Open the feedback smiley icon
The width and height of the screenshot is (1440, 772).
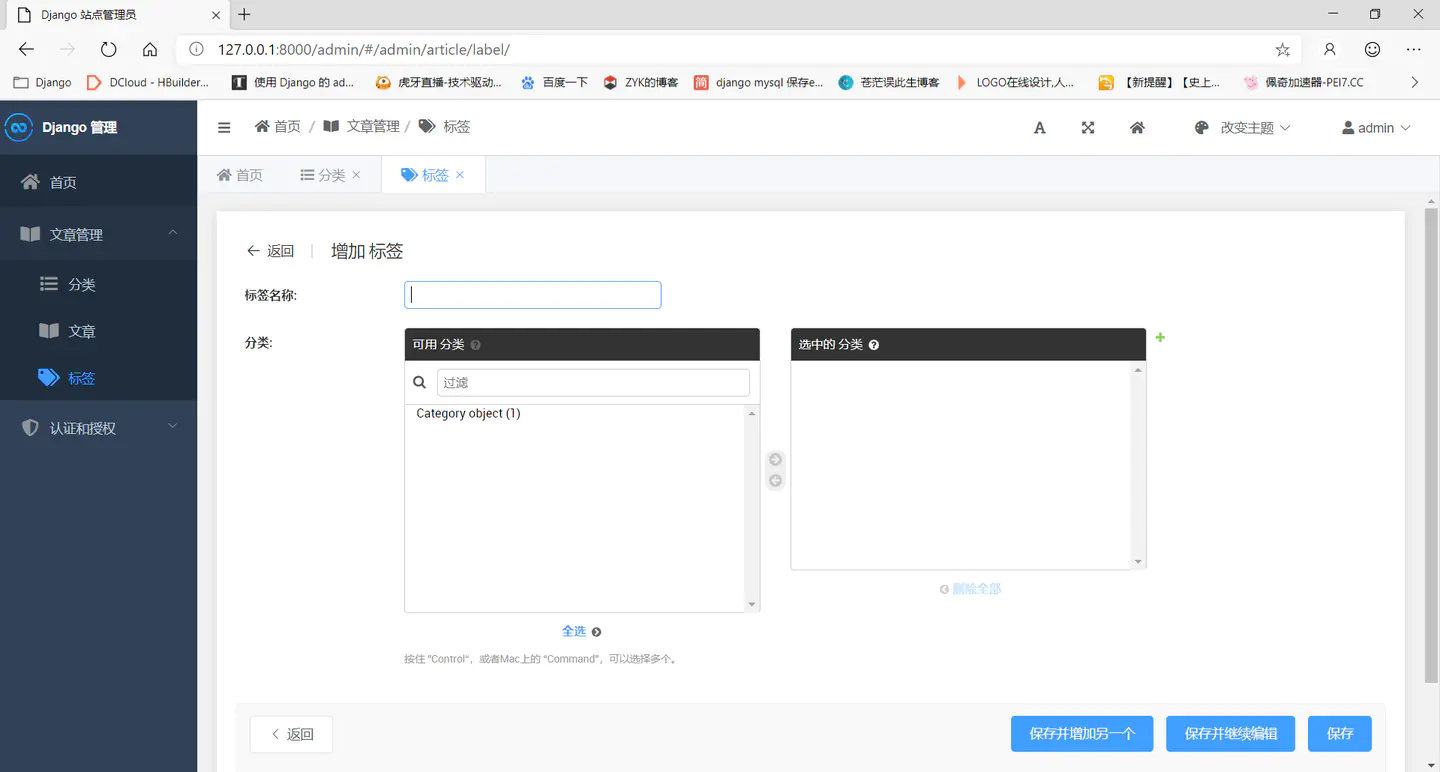click(1373, 49)
